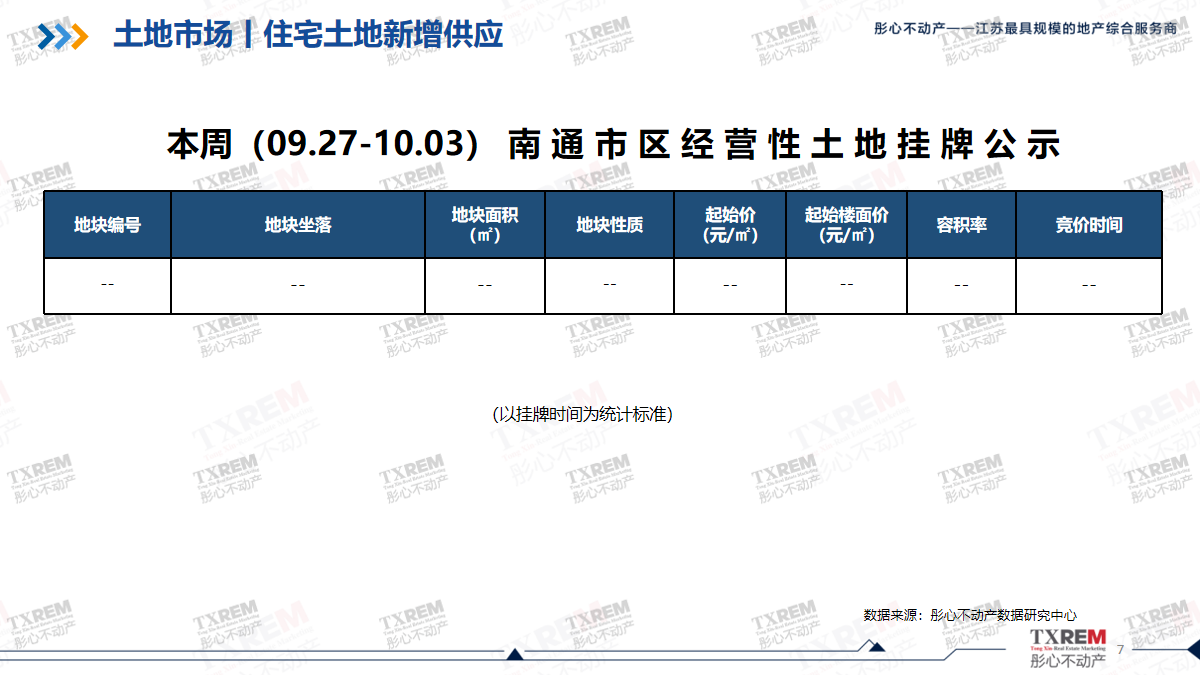1200x675 pixels.
Task: Click the 起始价 (元/㎡) column header
Action: pyautogui.click(x=730, y=225)
